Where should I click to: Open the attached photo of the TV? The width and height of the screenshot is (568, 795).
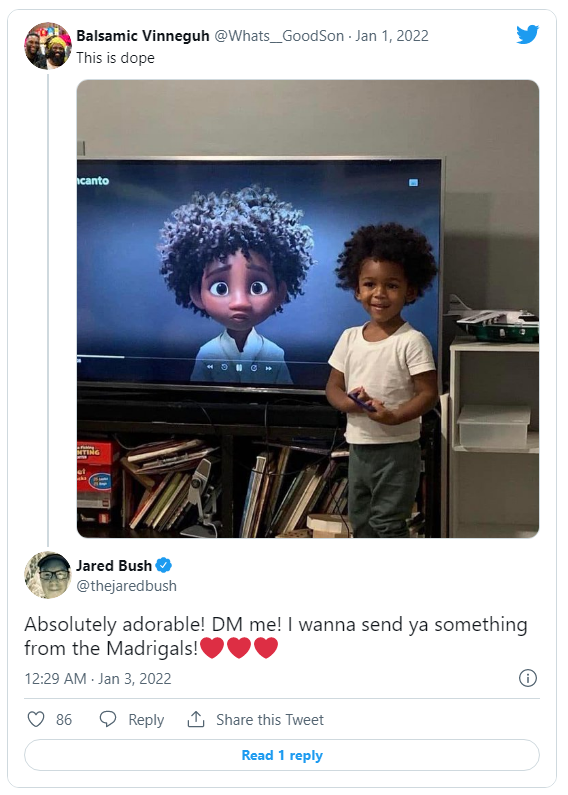pos(308,309)
